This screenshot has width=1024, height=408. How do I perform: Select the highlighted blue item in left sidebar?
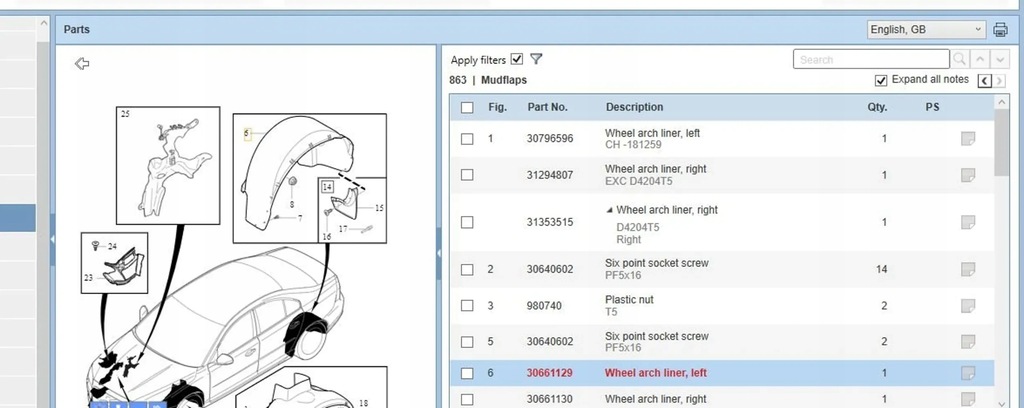click(18, 217)
